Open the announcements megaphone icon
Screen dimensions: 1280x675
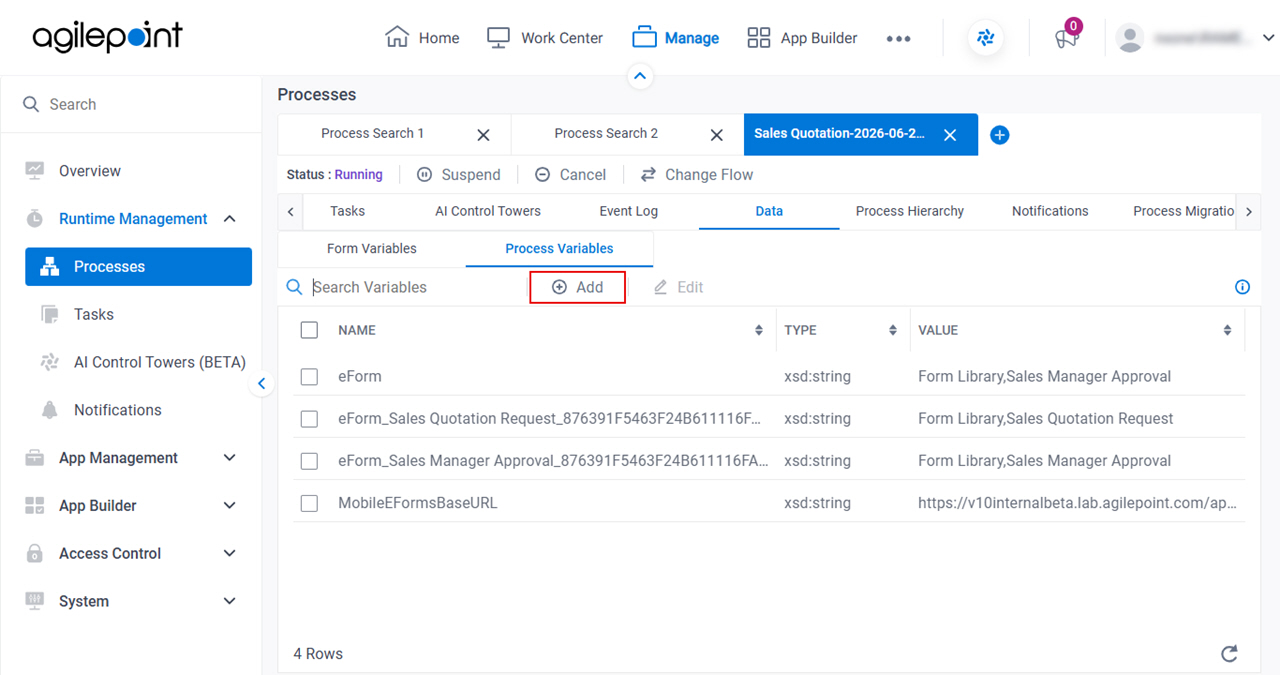pyautogui.click(x=1067, y=38)
